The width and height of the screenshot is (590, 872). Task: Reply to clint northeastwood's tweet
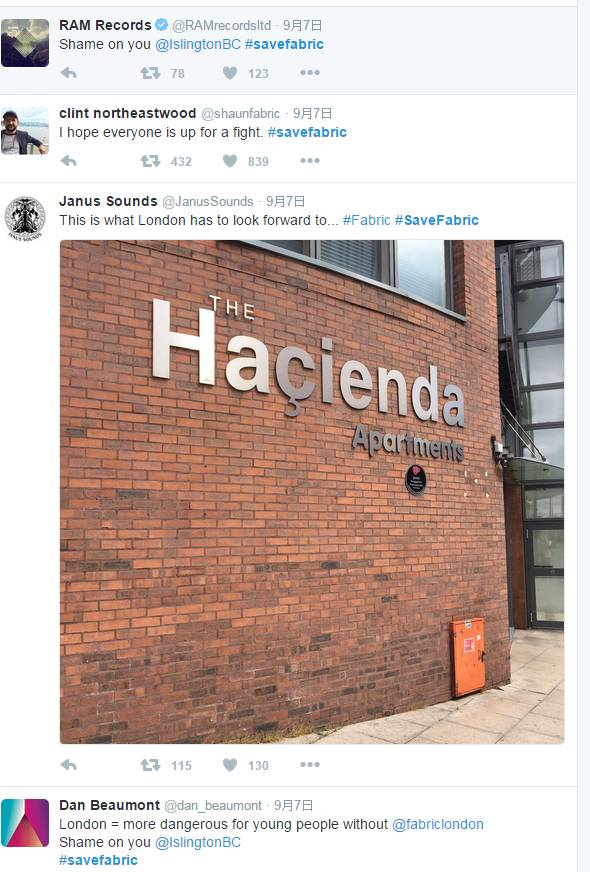coord(68,161)
